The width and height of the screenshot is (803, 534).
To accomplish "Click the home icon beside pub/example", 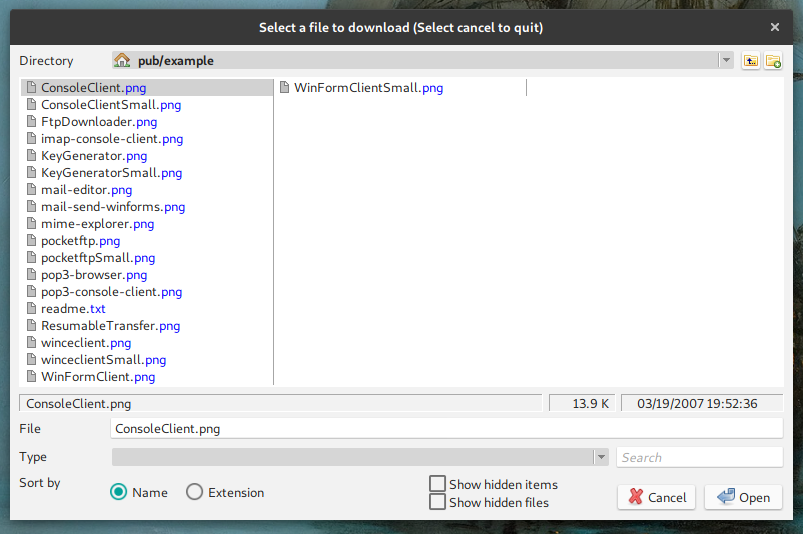I will [122, 61].
